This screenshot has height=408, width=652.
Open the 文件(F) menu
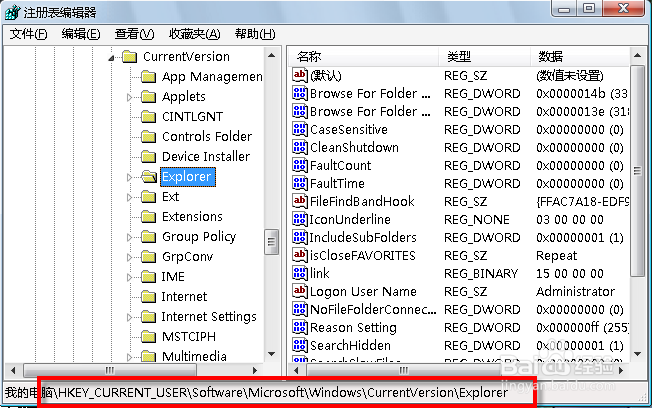[28, 34]
